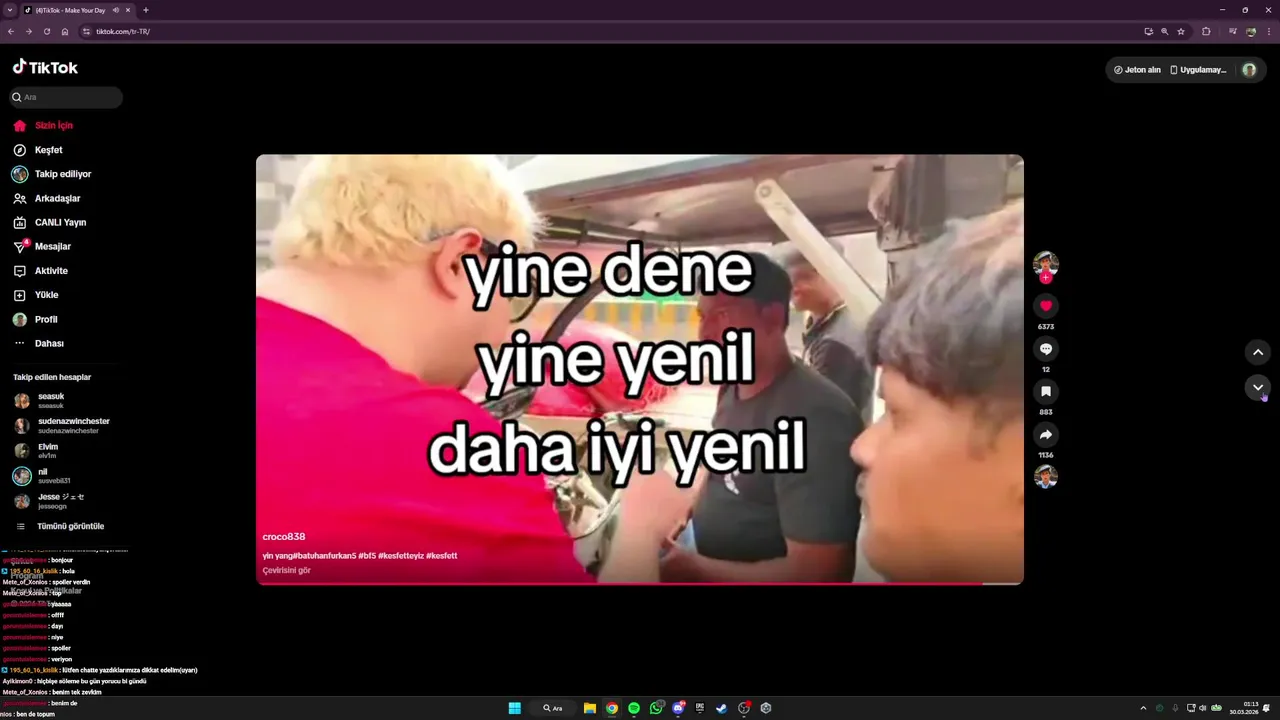This screenshot has height=720, width=1280.
Task: Open Chrome extensions puzzle menu
Action: (x=1206, y=31)
